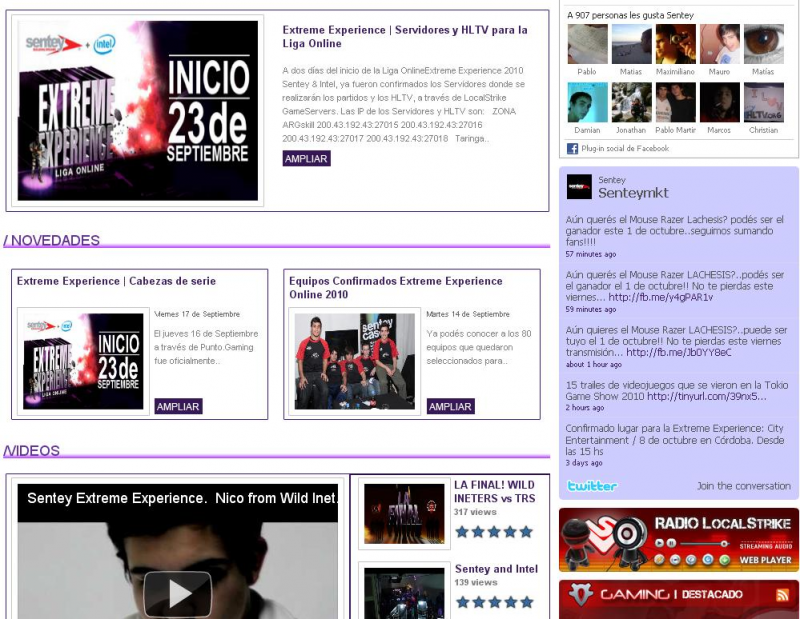Open the Equipos Confirmados Extreme Experience Online 2010 headline
Screen dimensions: 800x619
click(x=395, y=288)
